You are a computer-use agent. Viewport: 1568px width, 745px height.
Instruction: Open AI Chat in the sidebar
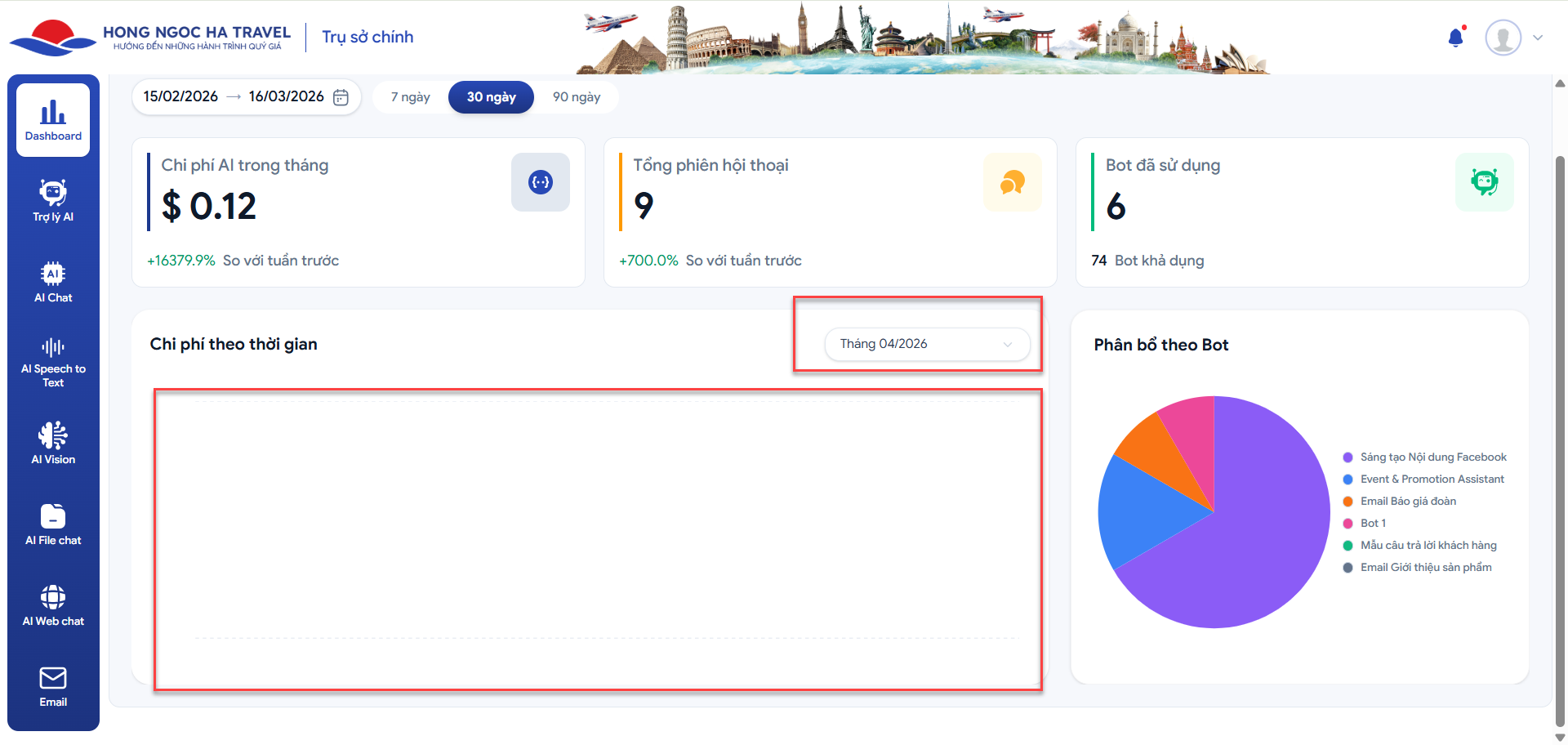(x=53, y=281)
